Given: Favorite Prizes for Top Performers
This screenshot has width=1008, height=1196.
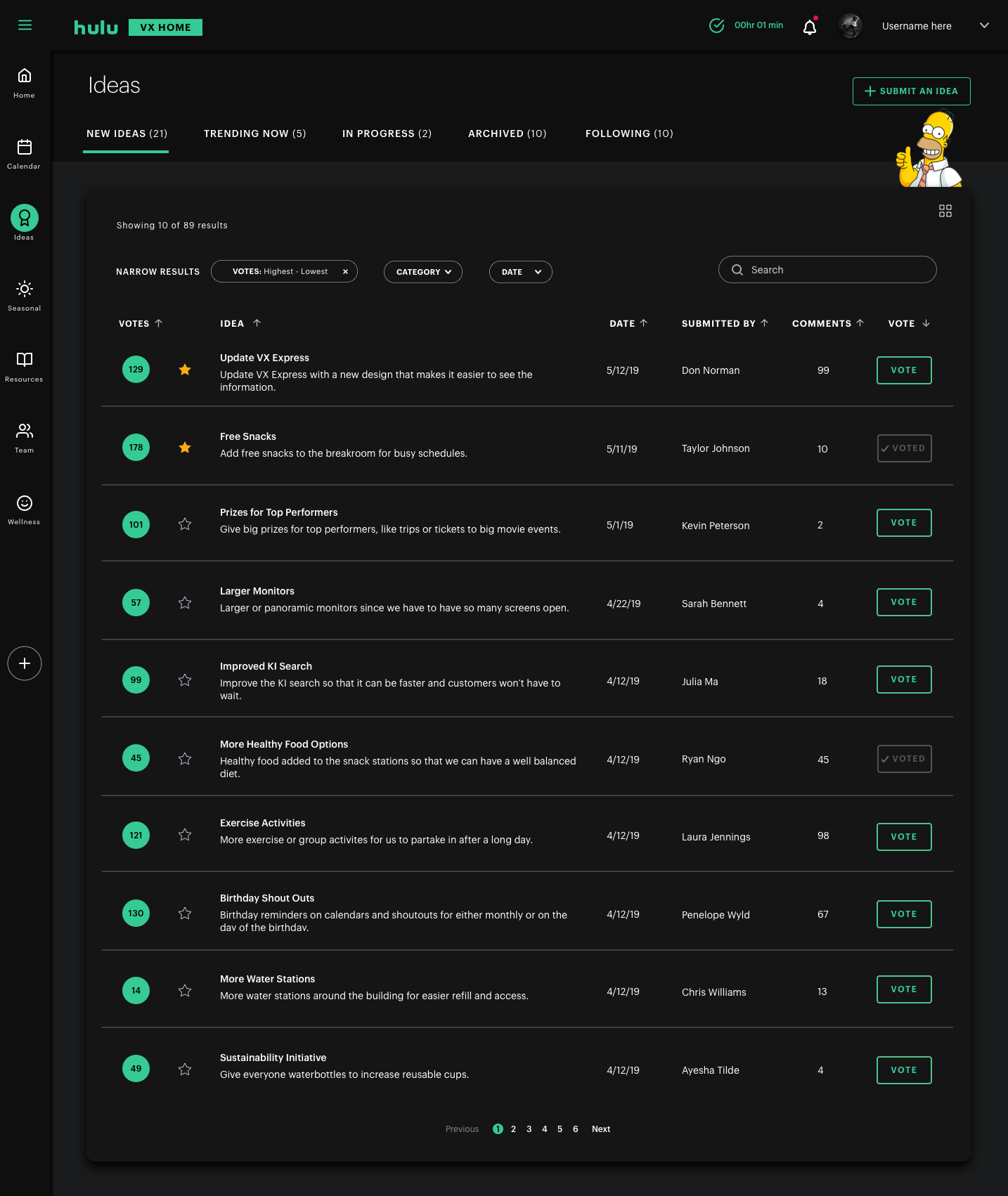Looking at the screenshot, I should click(x=185, y=524).
